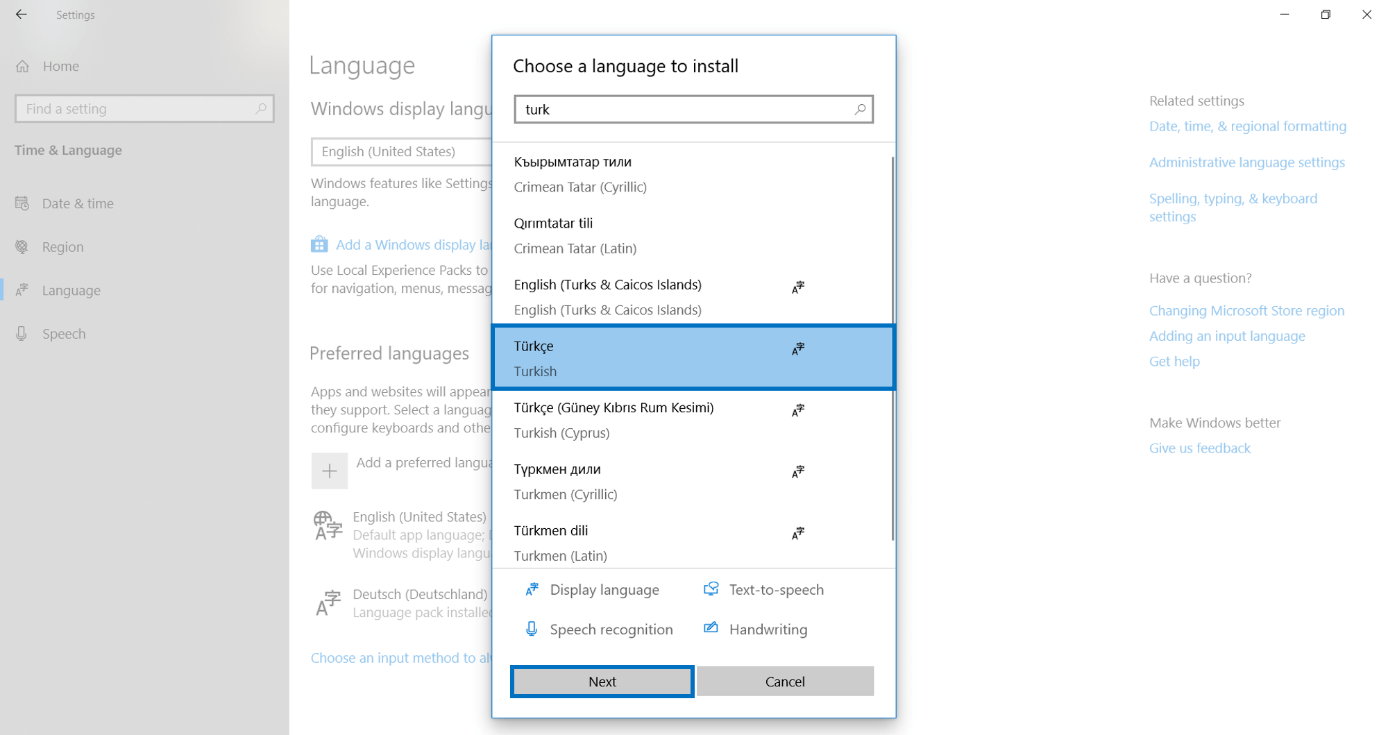
Task: Open Changing Microsoft Store region link
Action: click(x=1247, y=311)
